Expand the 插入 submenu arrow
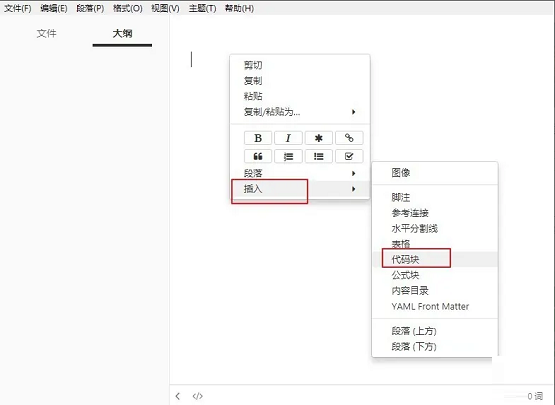Image resolution: width=555 pixels, height=405 pixels. (x=353, y=189)
